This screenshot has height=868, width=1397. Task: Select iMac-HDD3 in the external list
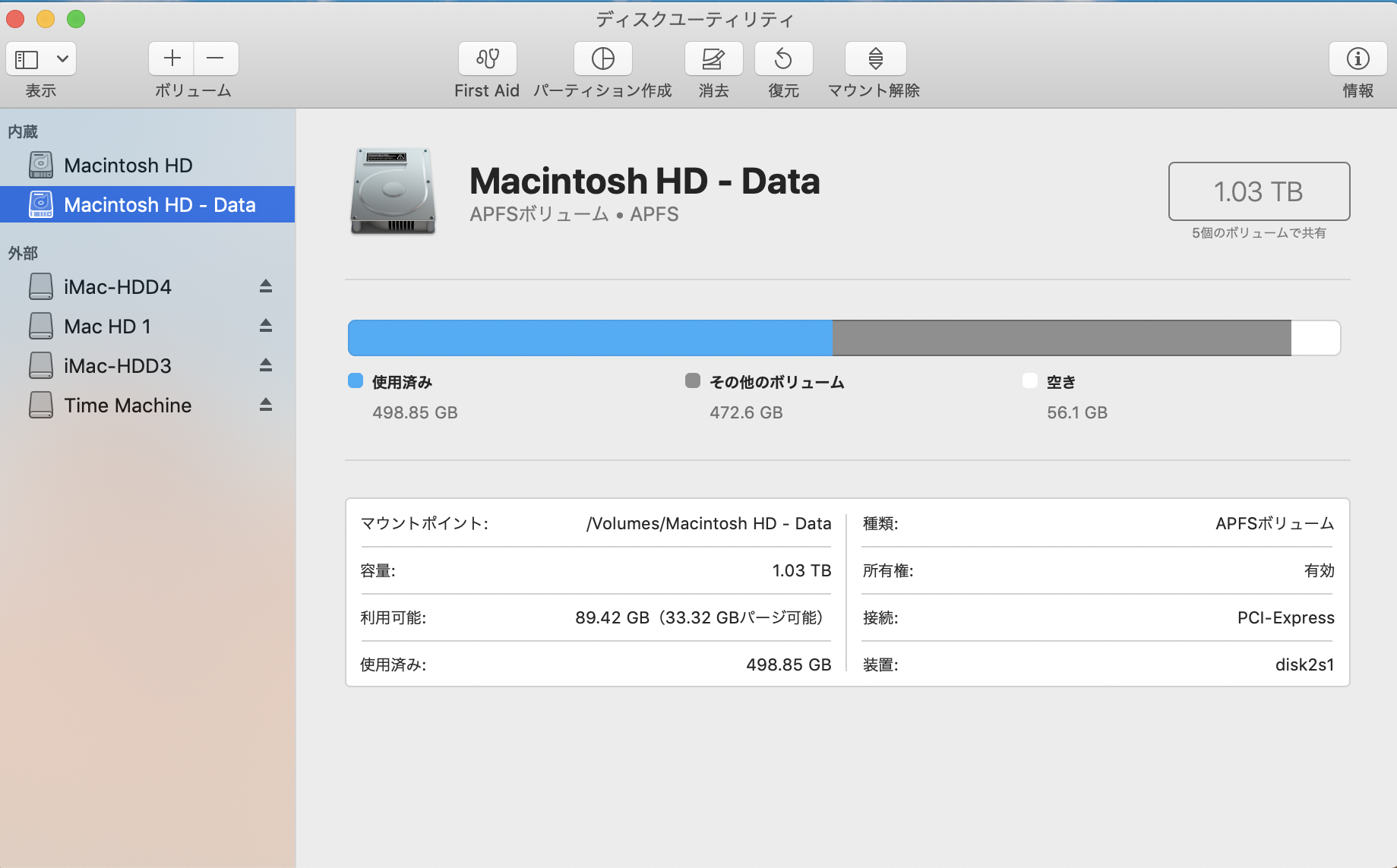[x=118, y=366]
